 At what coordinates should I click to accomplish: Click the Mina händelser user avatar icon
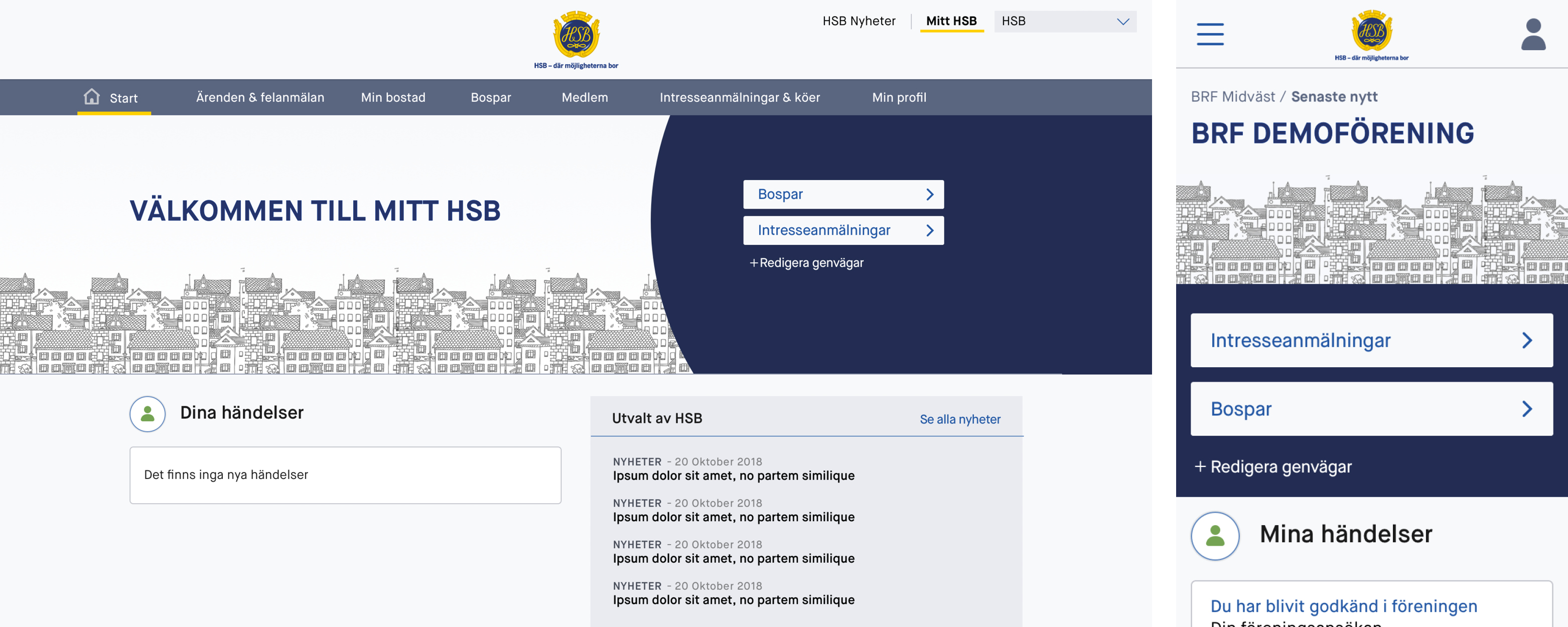pos(1215,536)
